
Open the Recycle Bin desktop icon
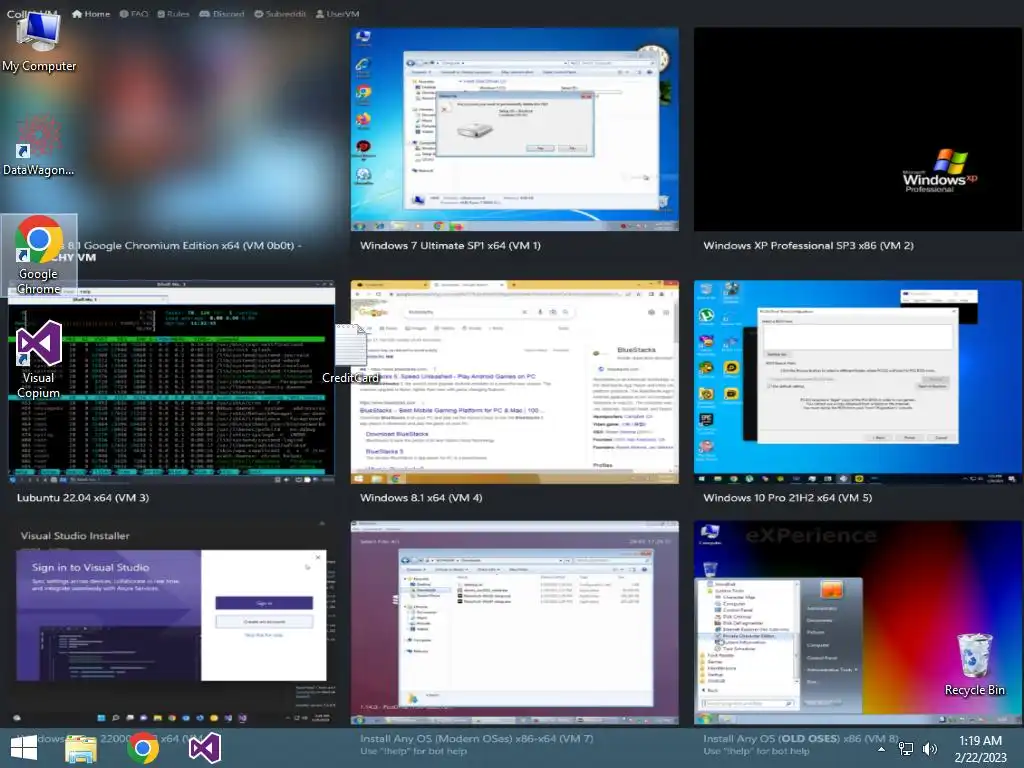tap(974, 664)
